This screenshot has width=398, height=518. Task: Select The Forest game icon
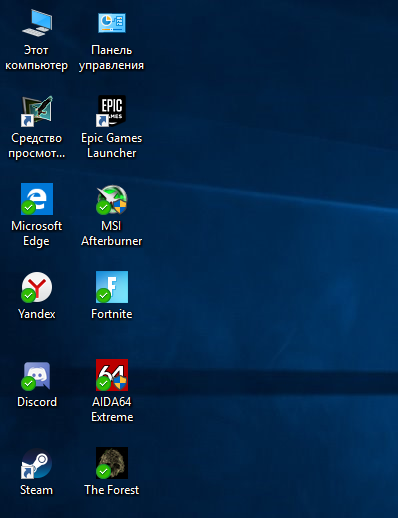coord(112,463)
